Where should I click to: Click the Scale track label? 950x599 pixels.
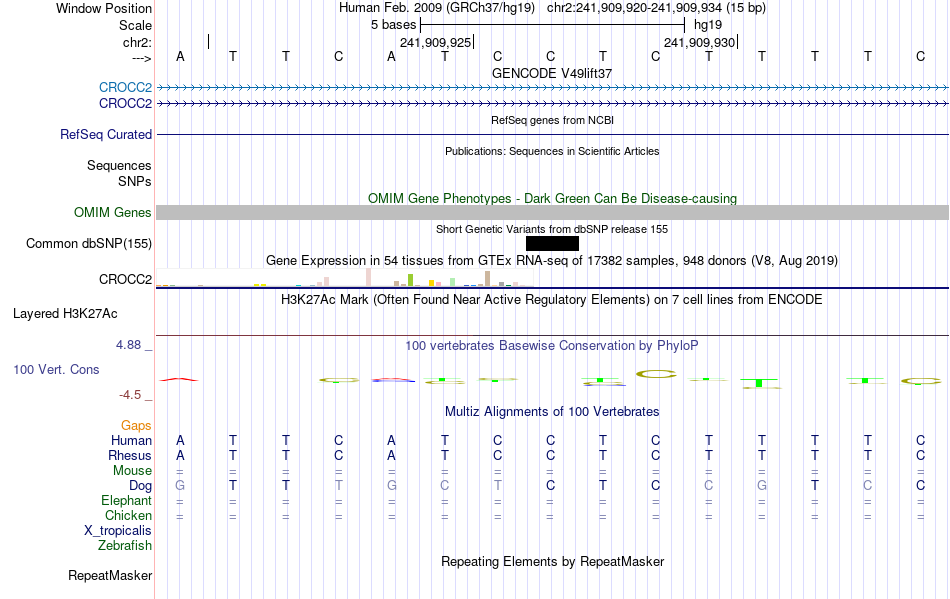tap(135, 25)
